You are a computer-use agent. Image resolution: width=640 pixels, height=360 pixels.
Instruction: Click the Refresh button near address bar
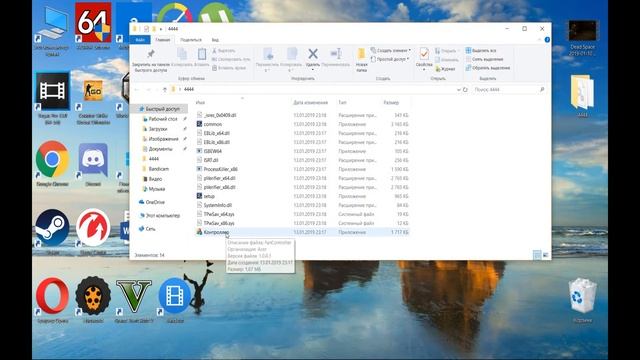pos(465,89)
